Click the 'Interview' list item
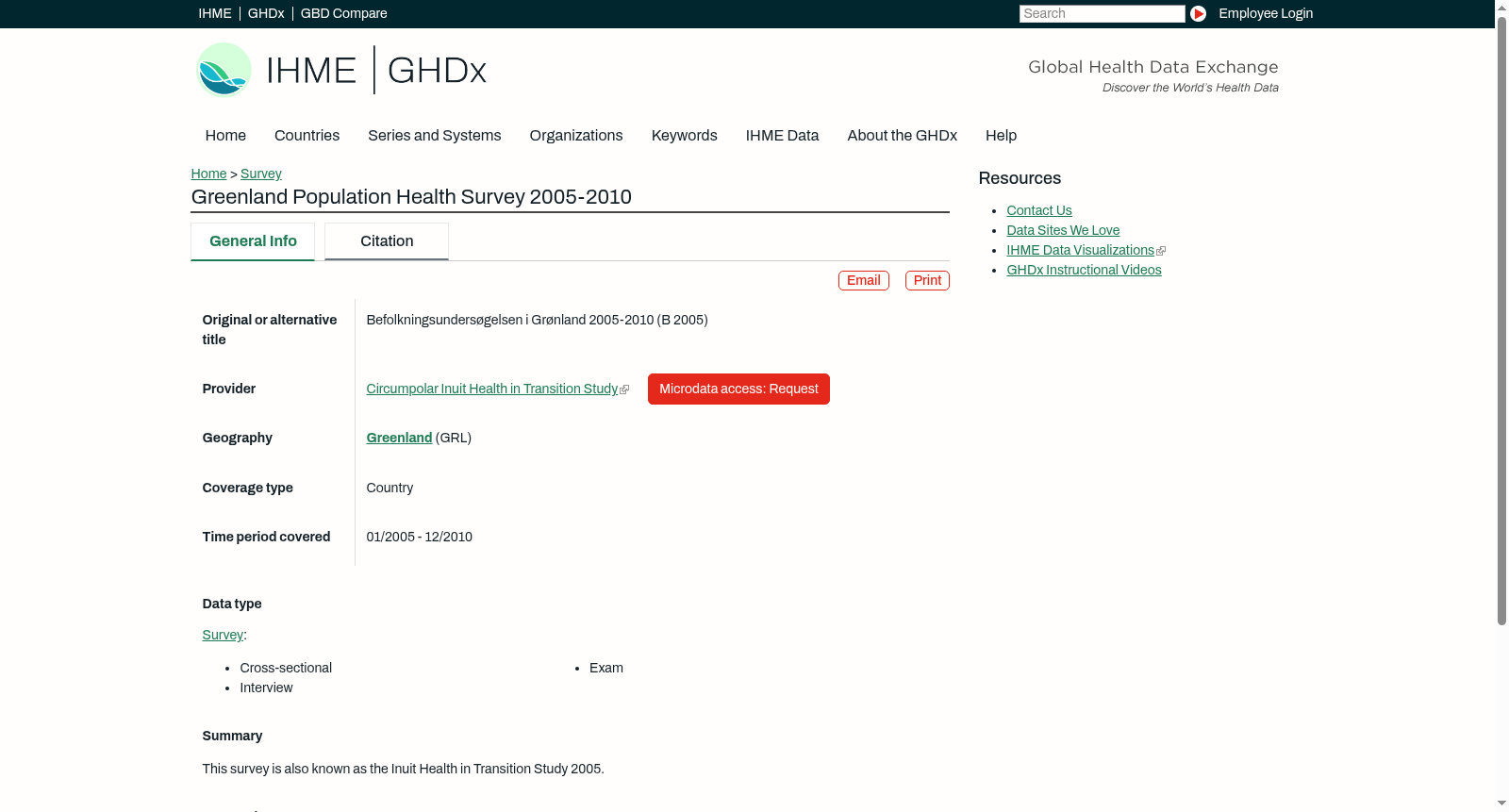Image resolution: width=1509 pixels, height=812 pixels. pos(266,688)
